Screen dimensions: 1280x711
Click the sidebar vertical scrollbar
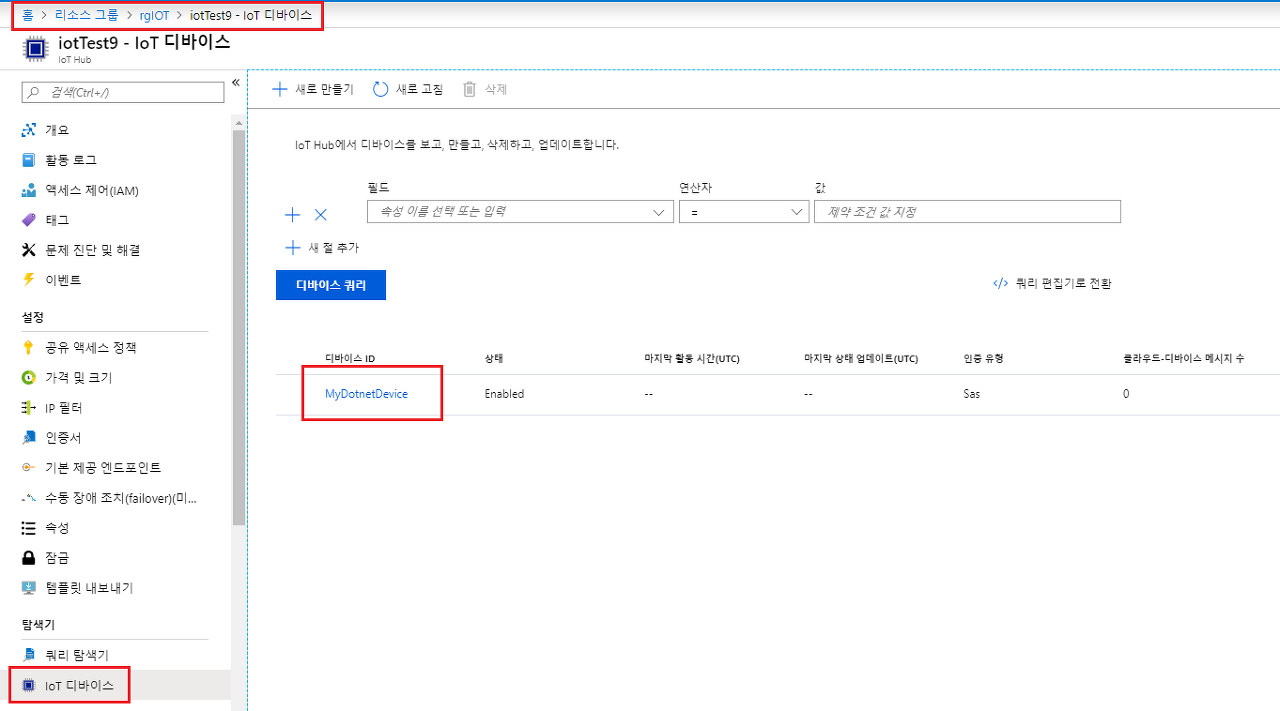[x=238, y=328]
